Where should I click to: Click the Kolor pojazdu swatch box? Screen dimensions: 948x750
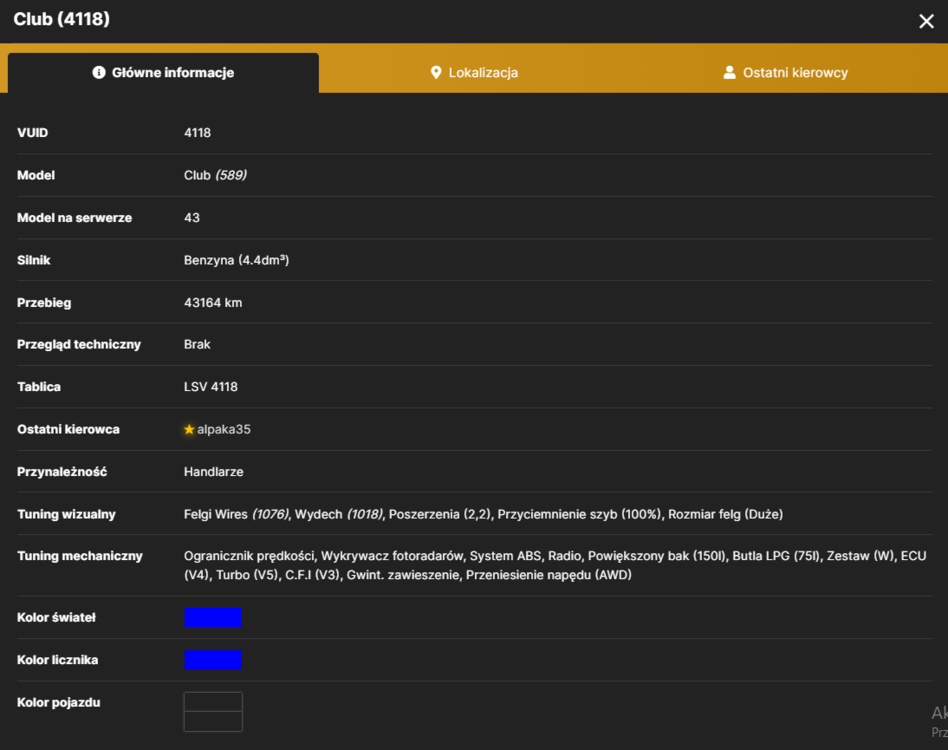click(213, 711)
